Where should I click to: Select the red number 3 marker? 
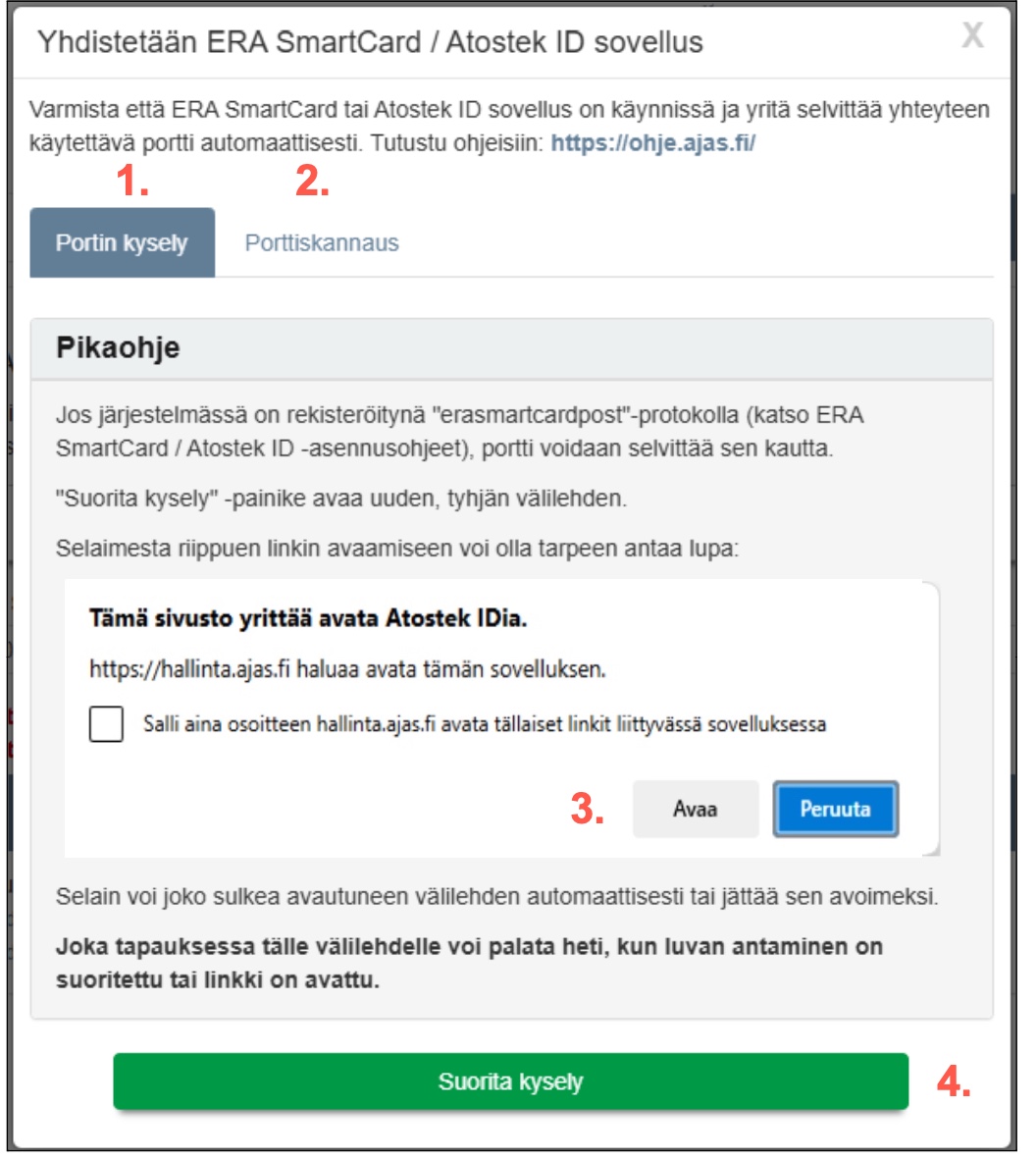pyautogui.click(x=587, y=810)
